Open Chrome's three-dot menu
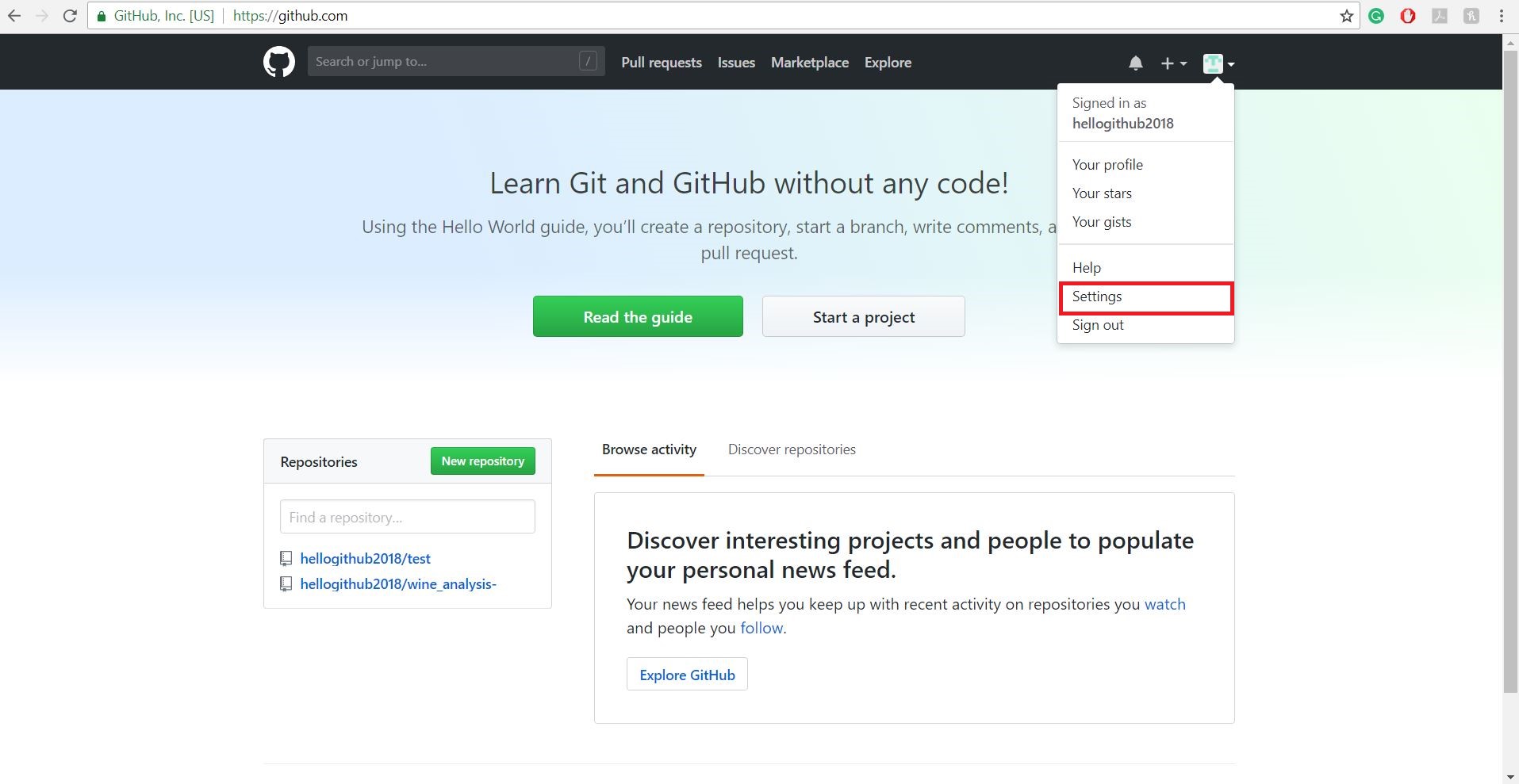The image size is (1519, 784). coord(1502,16)
